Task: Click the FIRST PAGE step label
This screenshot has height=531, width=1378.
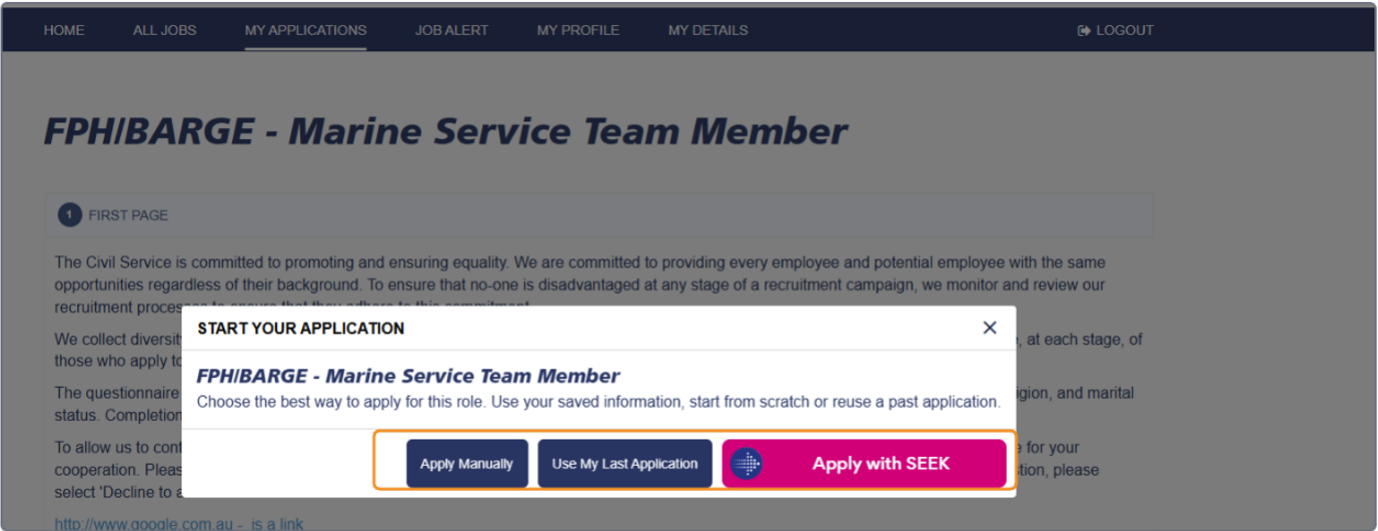Action: tap(128, 215)
